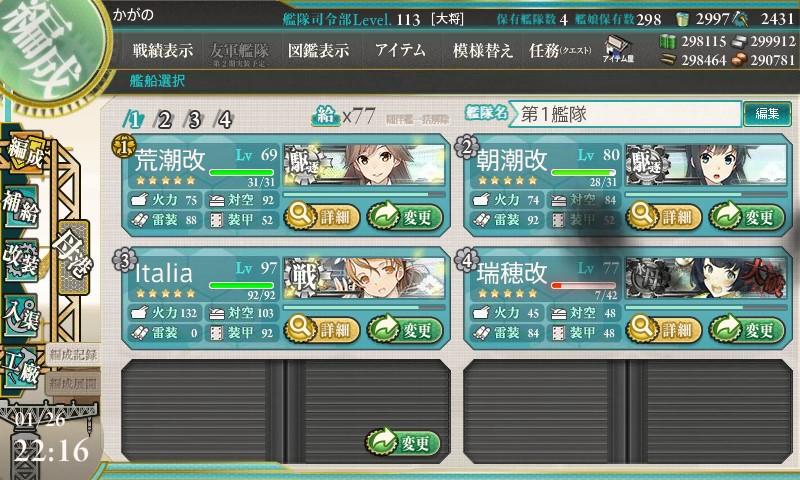Click 瑞穂改 ship portrait thumbnail

click(707, 278)
